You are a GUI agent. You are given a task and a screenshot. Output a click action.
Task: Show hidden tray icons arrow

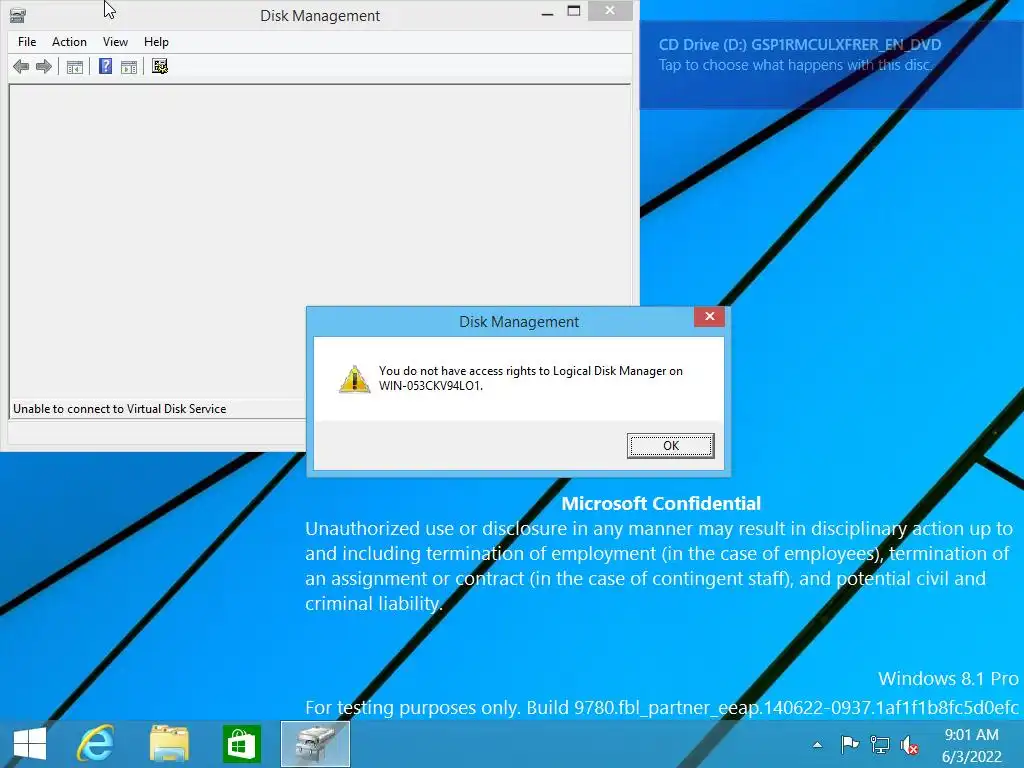817,744
